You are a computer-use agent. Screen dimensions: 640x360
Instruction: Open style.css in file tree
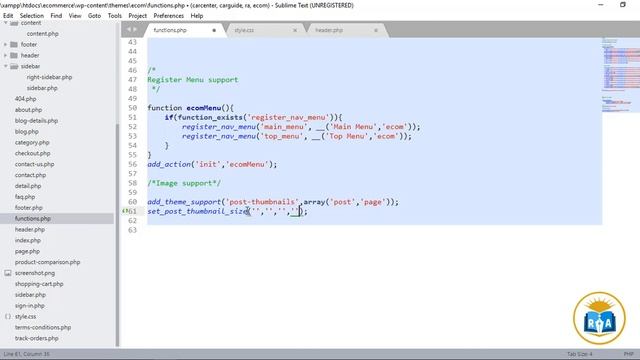pos(25,317)
